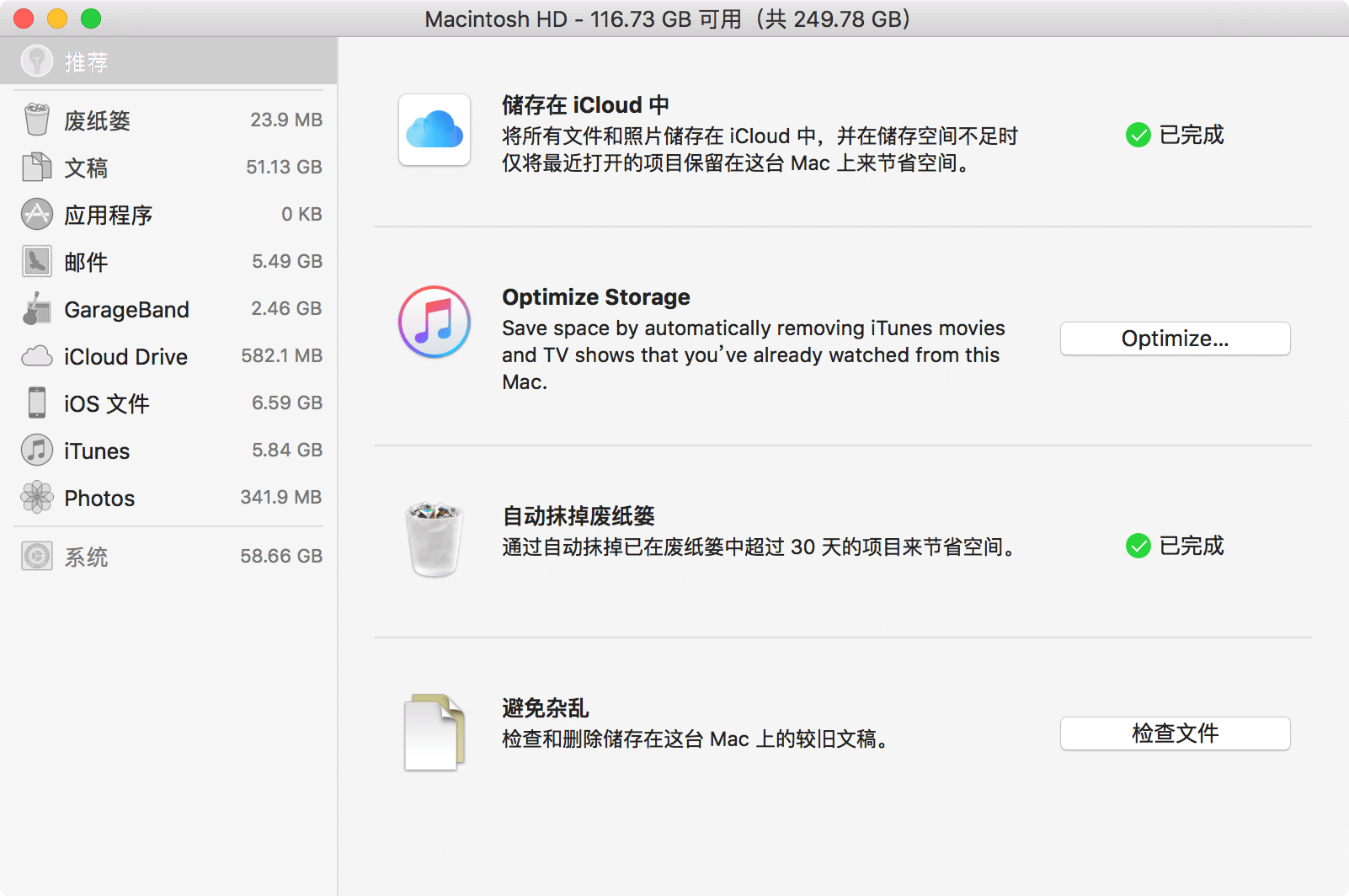Click the 2.46 GB GarageBand size
This screenshot has width=1349, height=896.
(x=286, y=308)
